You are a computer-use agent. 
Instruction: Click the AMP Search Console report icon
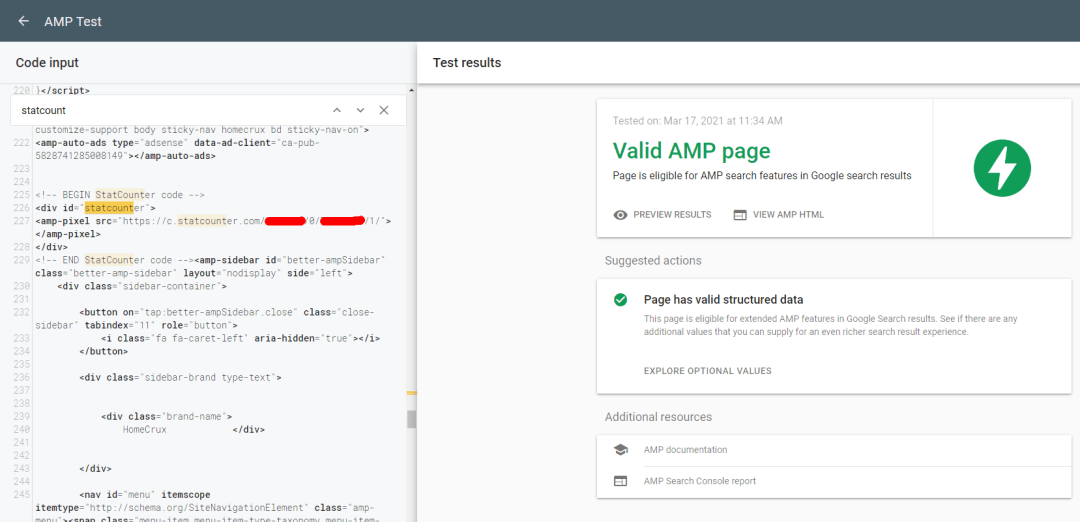pos(620,481)
